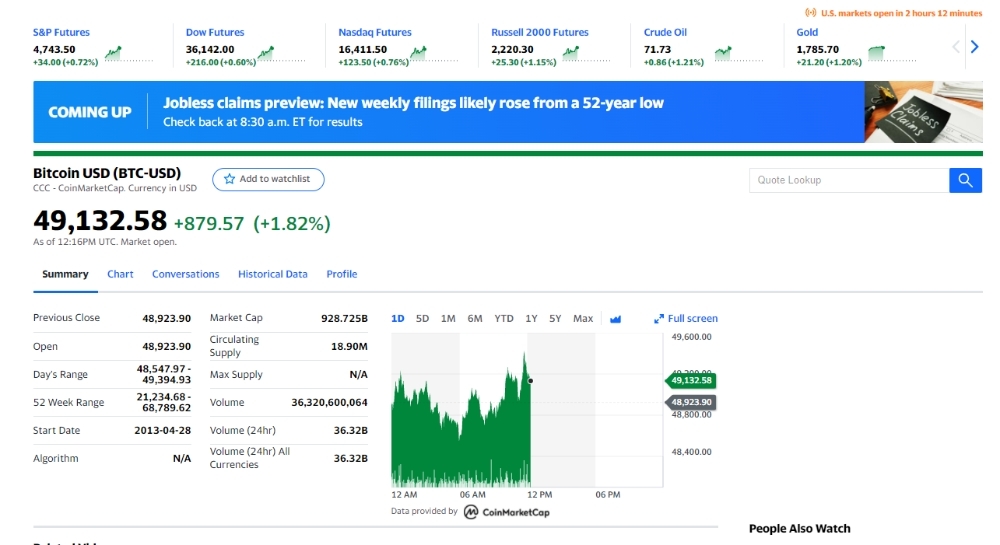Click the 52 Week Range label

[68, 402]
